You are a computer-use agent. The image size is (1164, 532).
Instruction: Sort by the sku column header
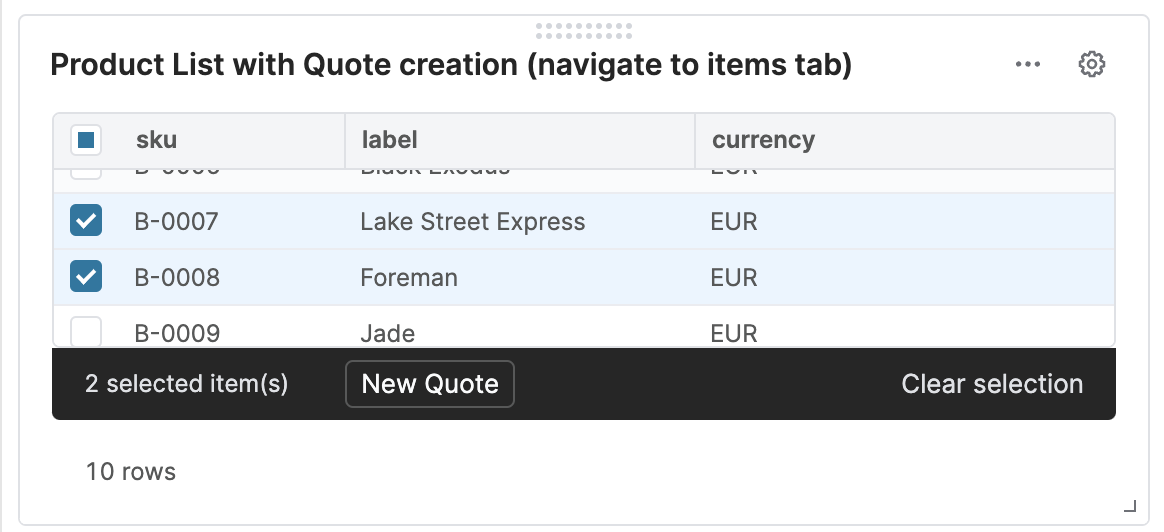(x=156, y=140)
